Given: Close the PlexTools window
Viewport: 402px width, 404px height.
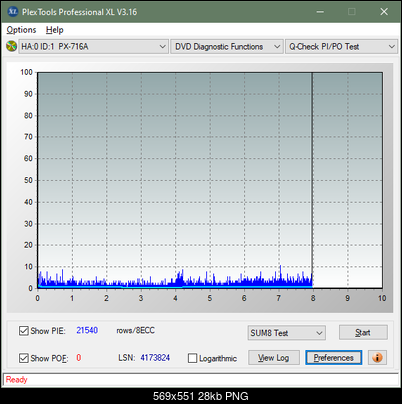Looking at the screenshot, I should (384, 12).
